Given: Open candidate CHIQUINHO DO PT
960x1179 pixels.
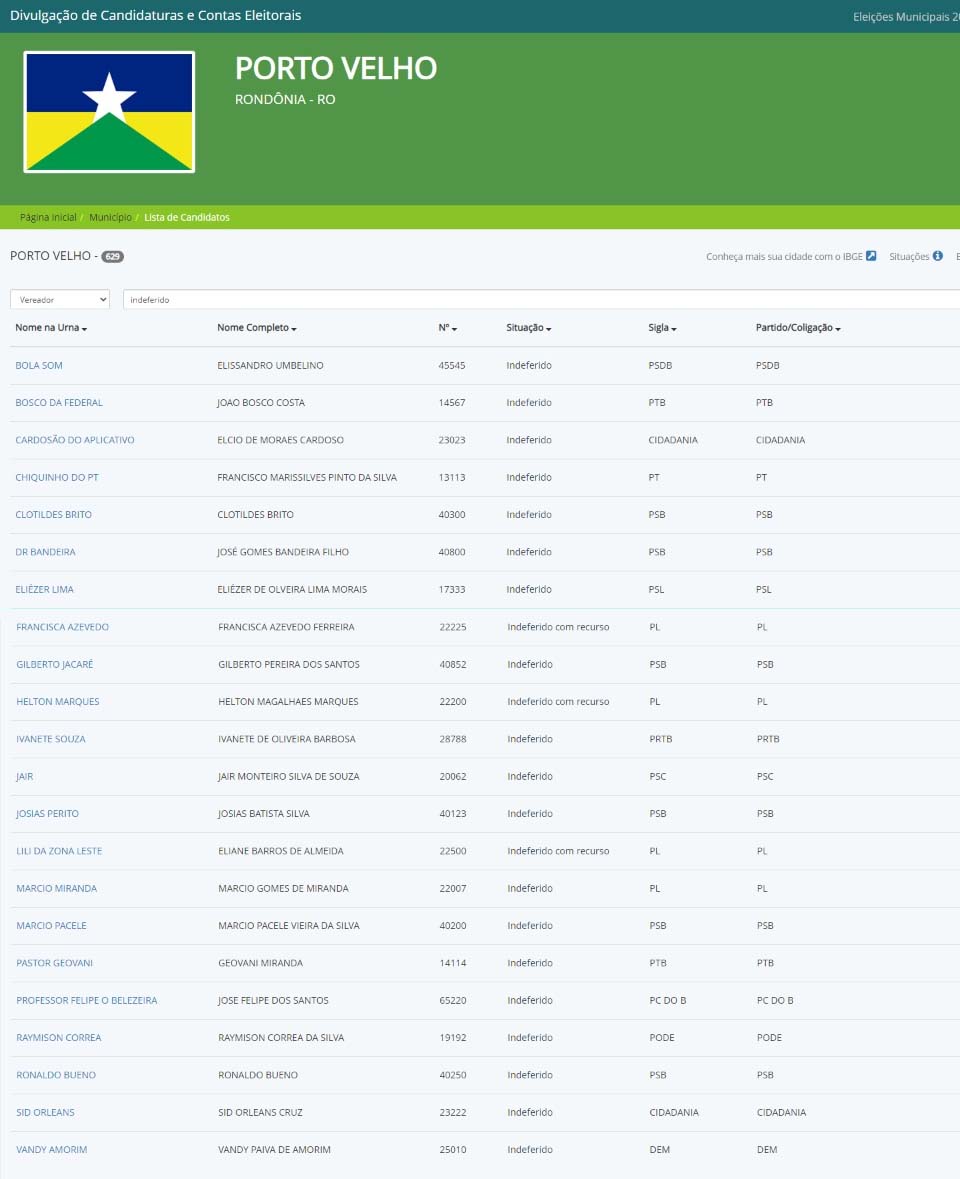Looking at the screenshot, I should click(x=57, y=477).
